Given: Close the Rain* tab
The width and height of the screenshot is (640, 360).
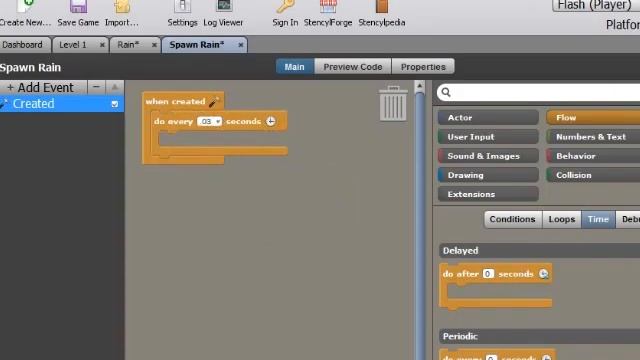Looking at the screenshot, I should coord(154,45).
